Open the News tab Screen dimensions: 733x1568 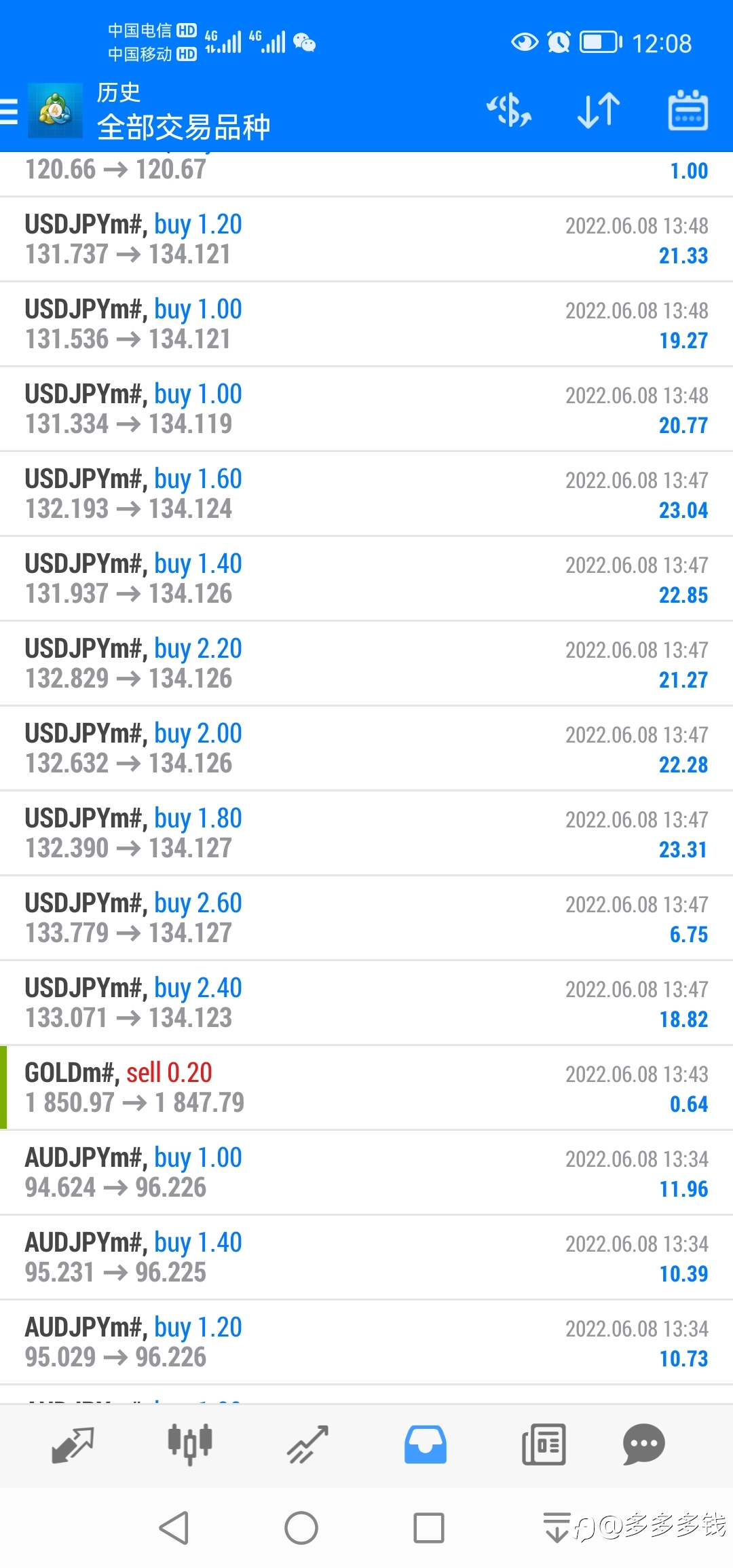544,1444
